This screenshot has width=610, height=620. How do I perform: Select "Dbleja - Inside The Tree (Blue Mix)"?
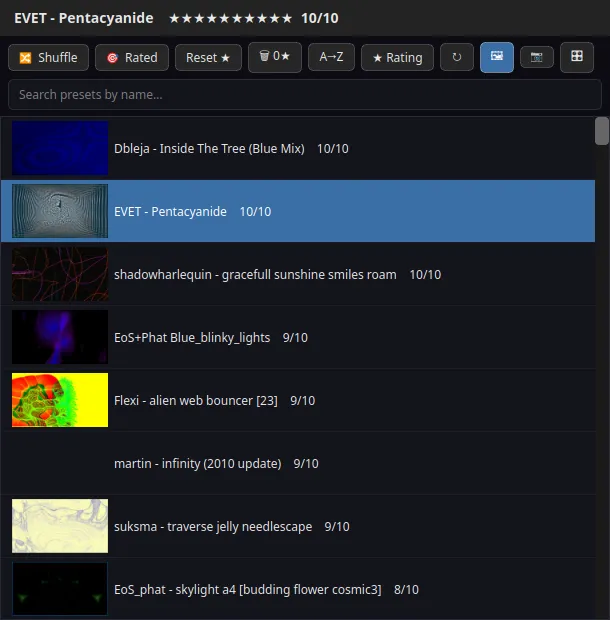point(209,149)
